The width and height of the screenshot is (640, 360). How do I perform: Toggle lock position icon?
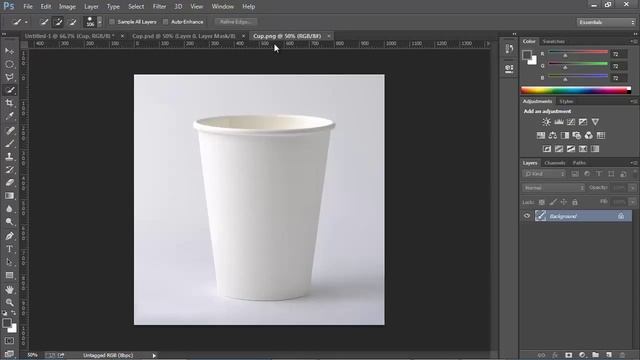pos(564,202)
